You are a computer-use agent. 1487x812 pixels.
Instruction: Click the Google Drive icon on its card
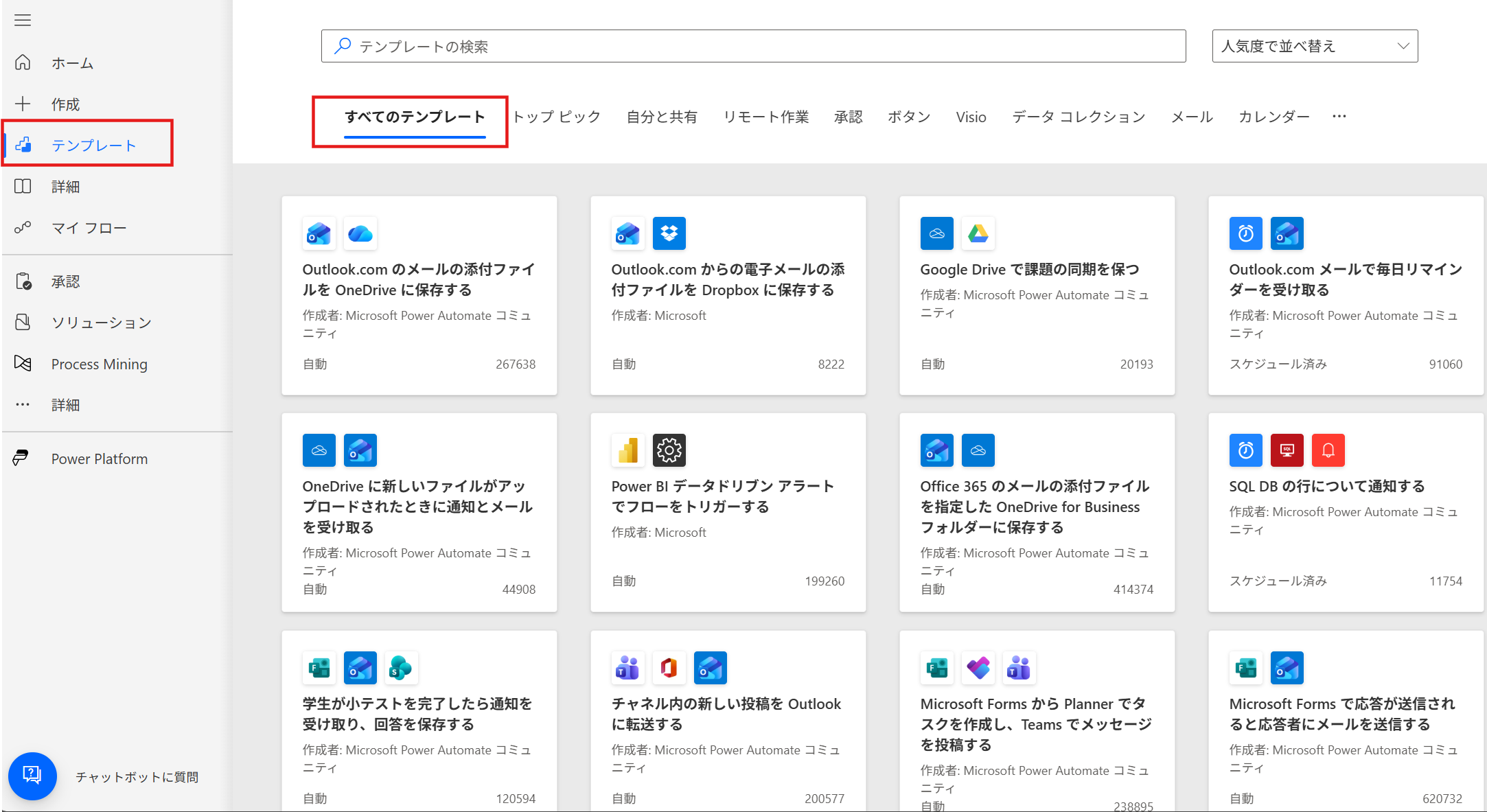click(x=978, y=233)
